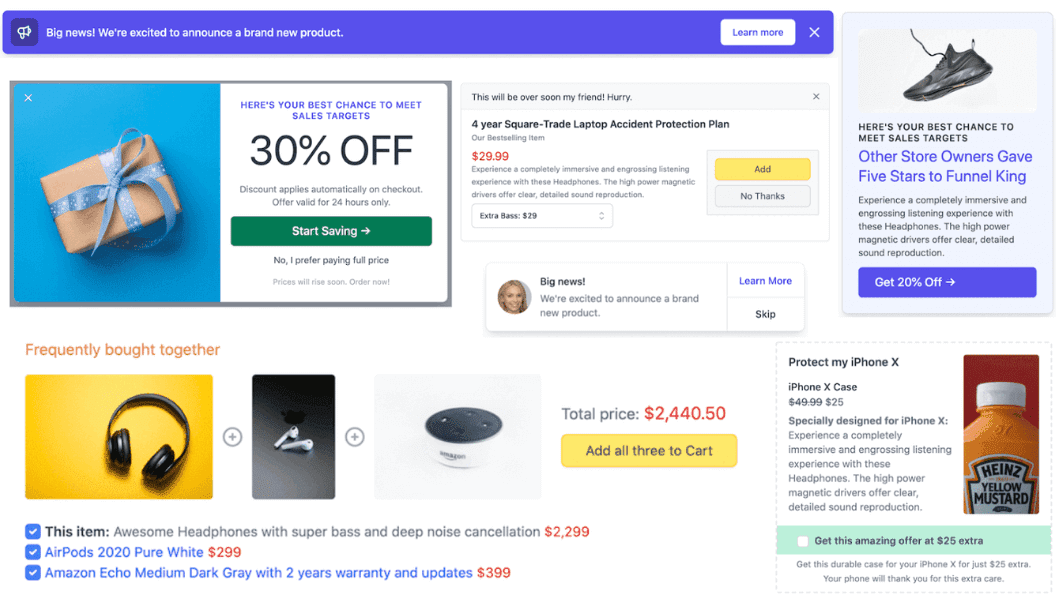
Task: Dismiss the purple brand new product banner
Action: (814, 31)
